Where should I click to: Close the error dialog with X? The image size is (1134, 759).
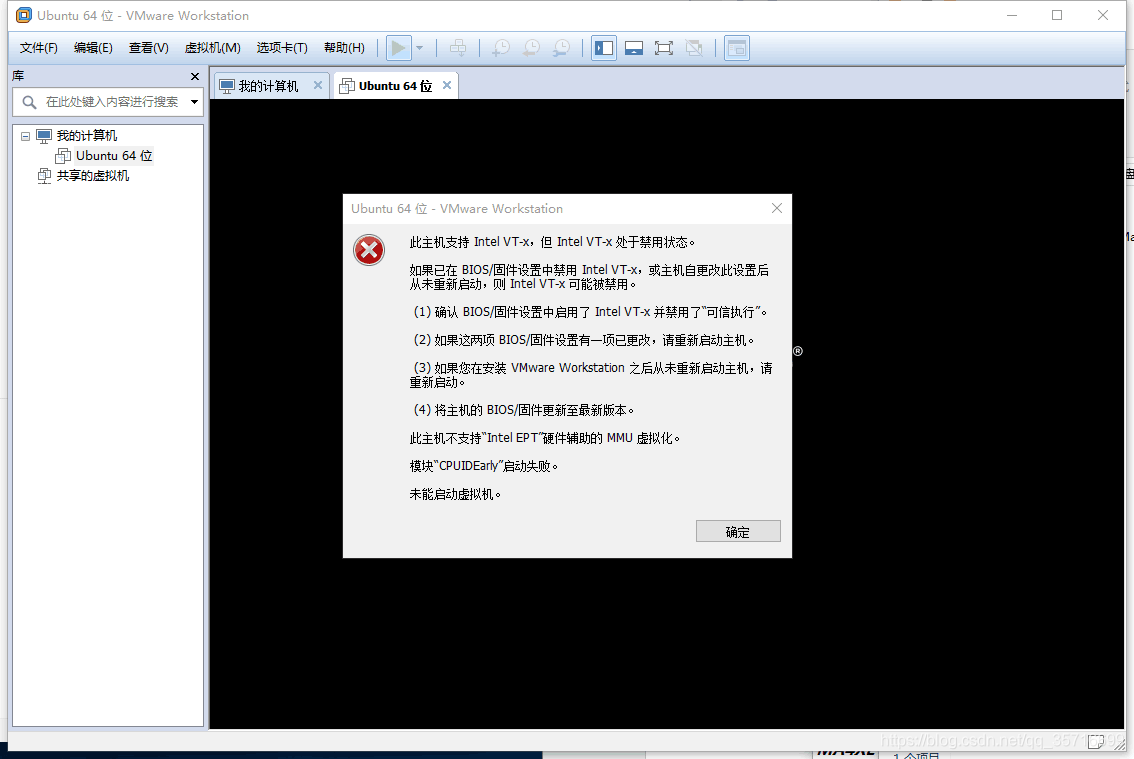point(777,208)
